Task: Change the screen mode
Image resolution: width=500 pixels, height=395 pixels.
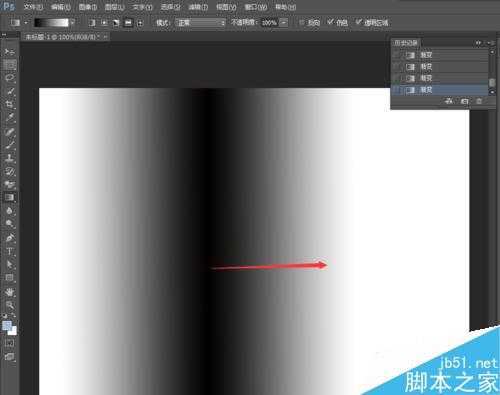Action: click(9, 357)
